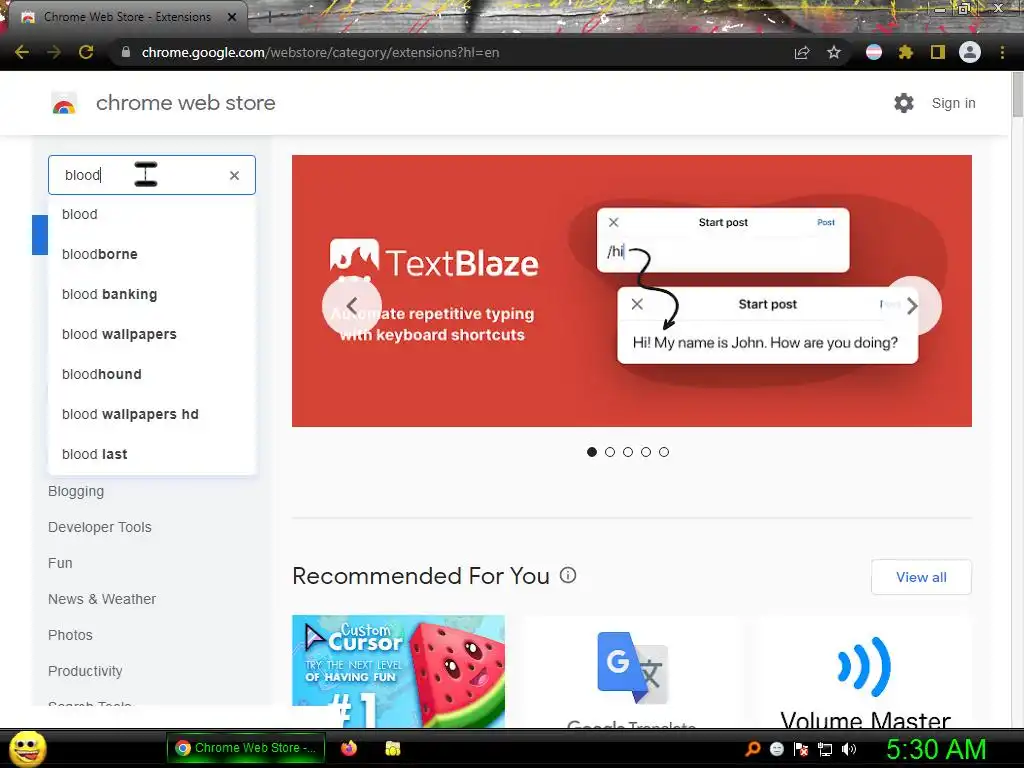
Task: Click the lock site info icon
Action: pos(125,52)
